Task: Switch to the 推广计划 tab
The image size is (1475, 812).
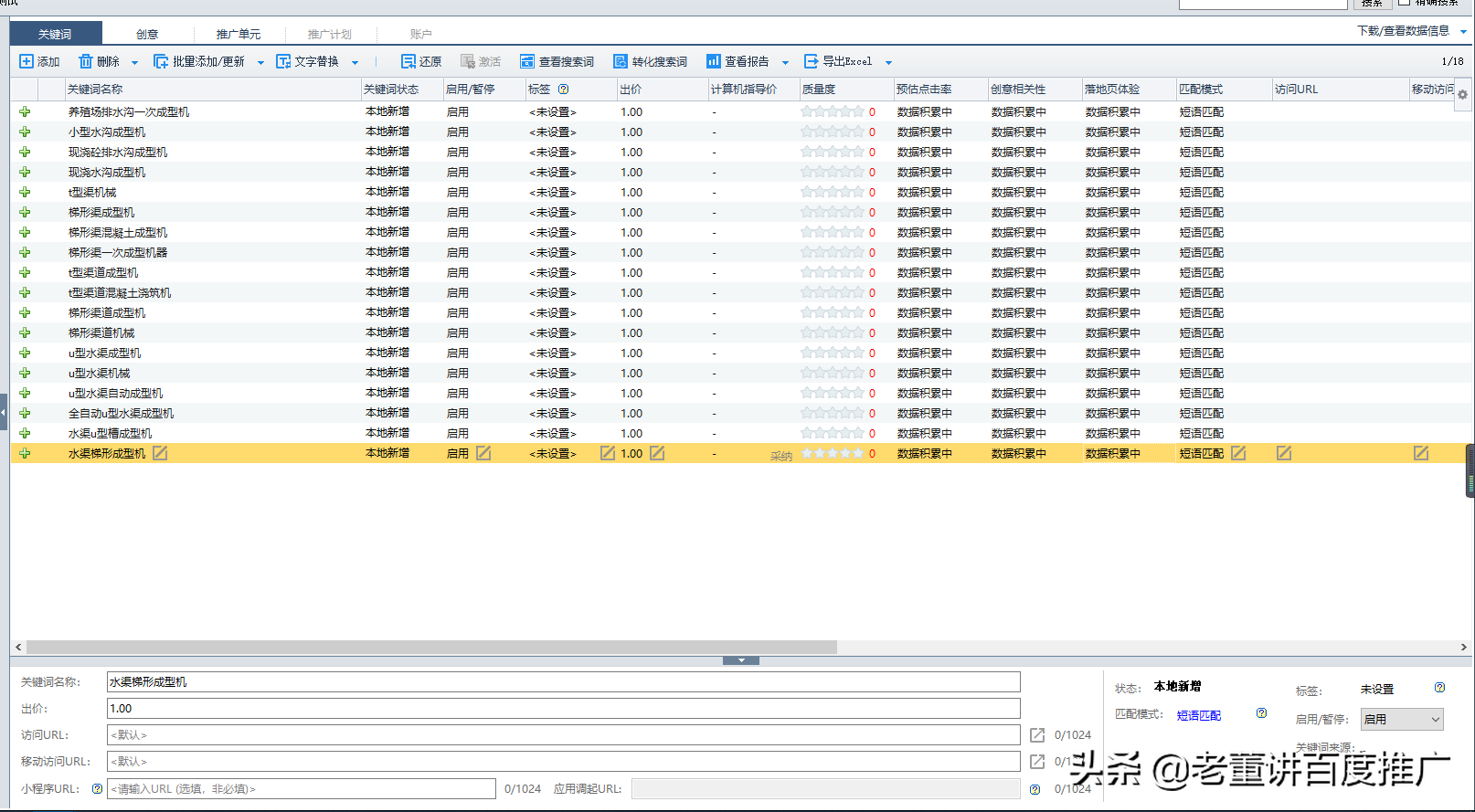Action: click(x=329, y=34)
